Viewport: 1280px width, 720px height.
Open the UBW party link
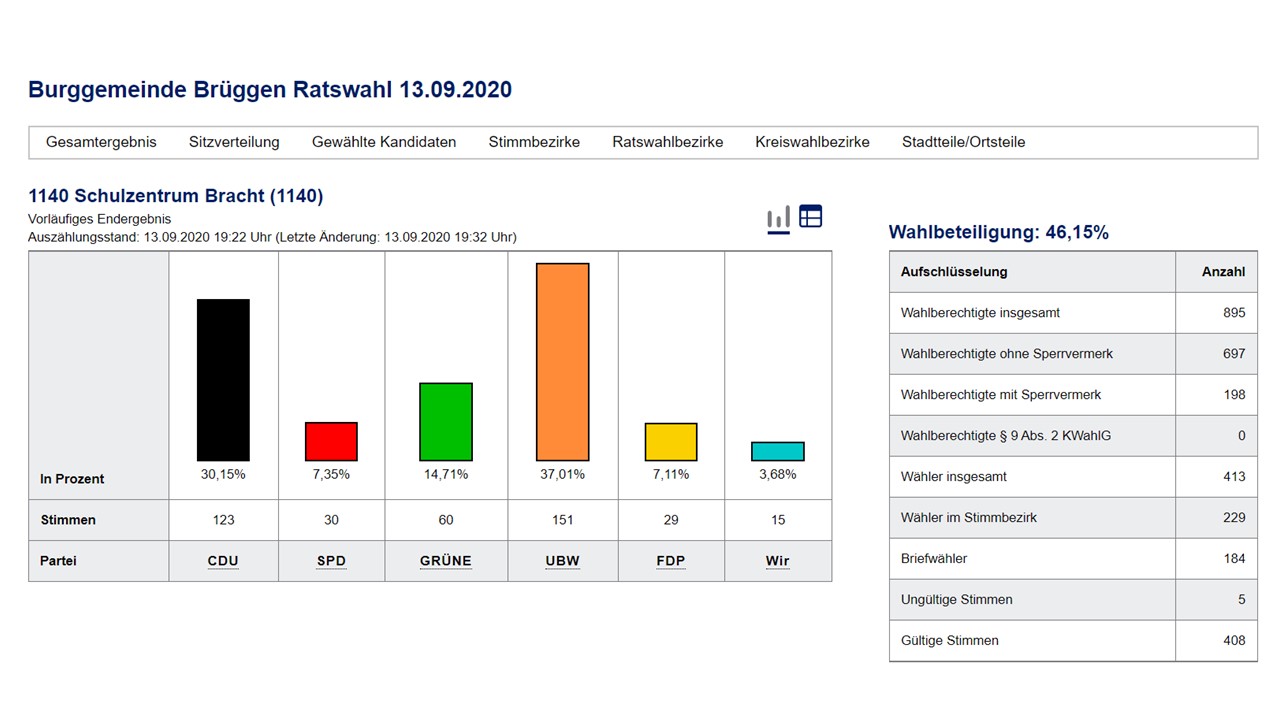click(562, 561)
